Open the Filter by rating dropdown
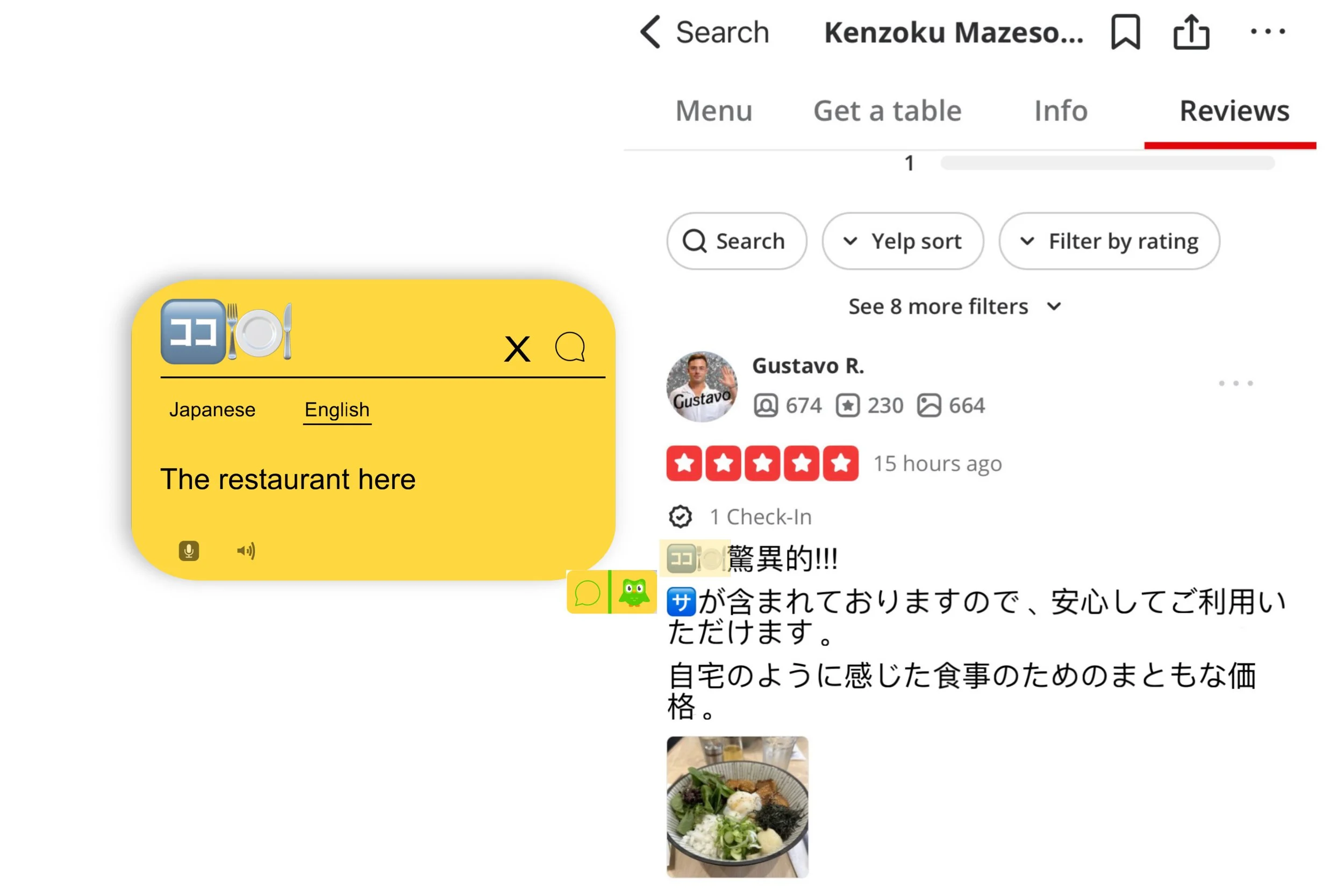Screen dimensions: 1344x896 1109,241
